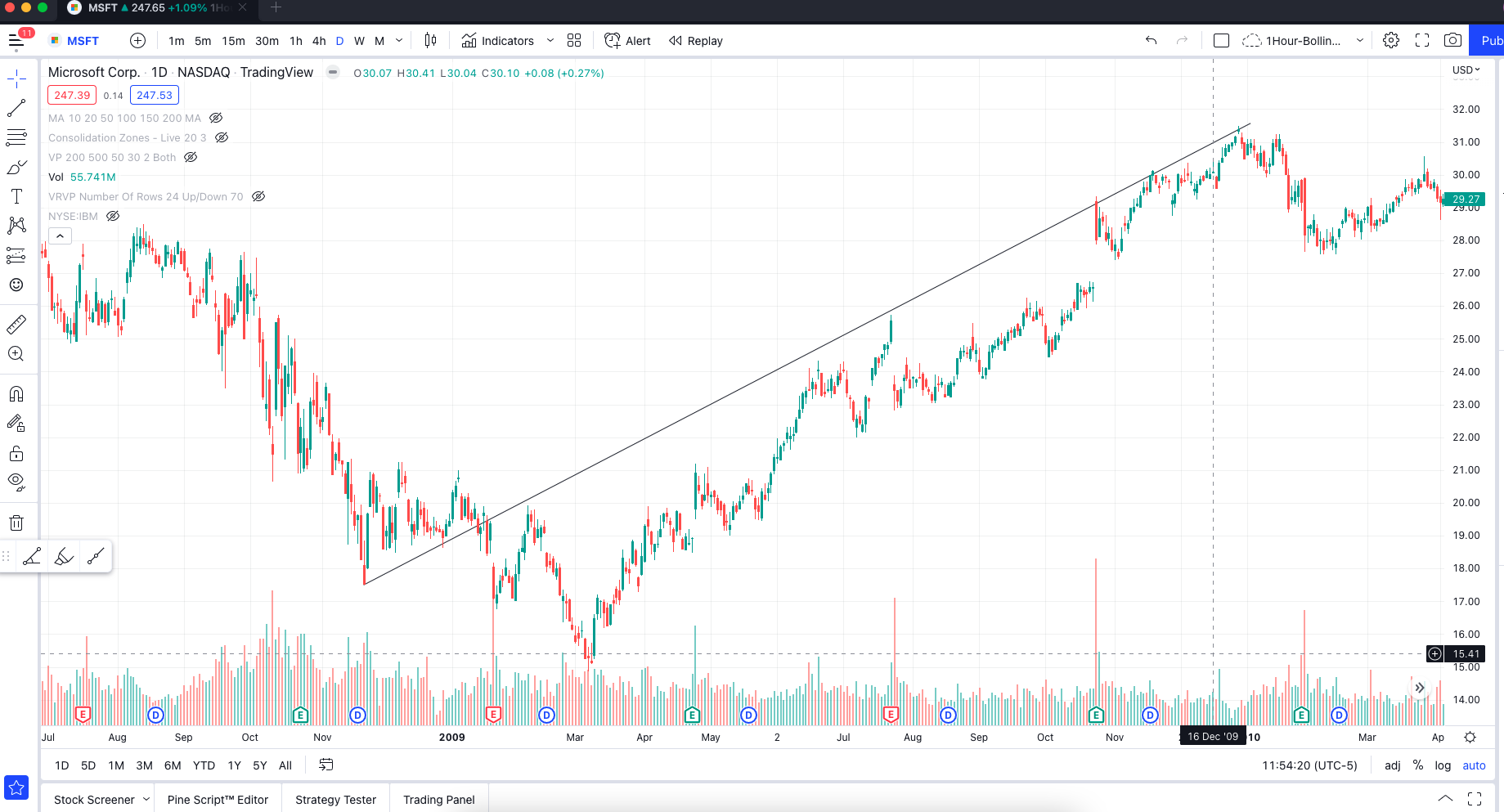This screenshot has height=812, width=1504.
Task: Open chart settings gear icon
Action: click(x=1391, y=40)
